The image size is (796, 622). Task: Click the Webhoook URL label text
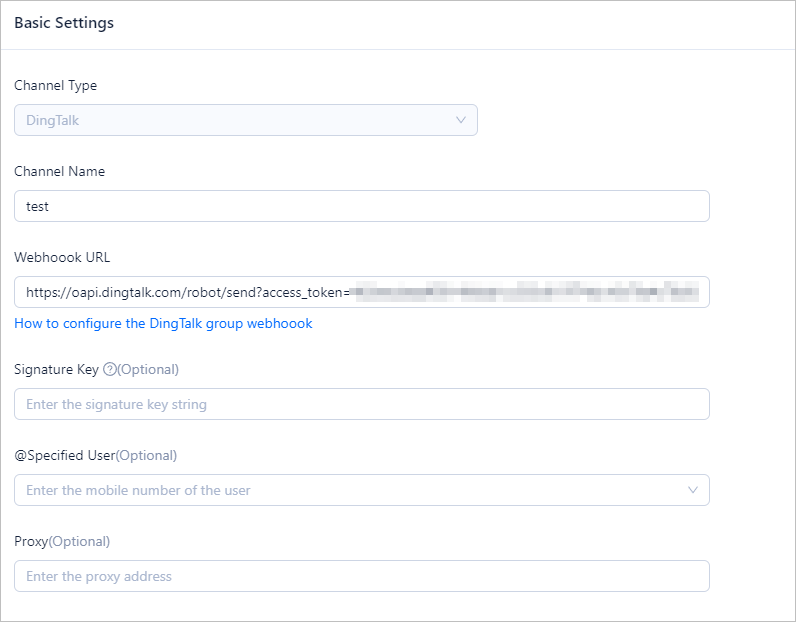point(62,257)
